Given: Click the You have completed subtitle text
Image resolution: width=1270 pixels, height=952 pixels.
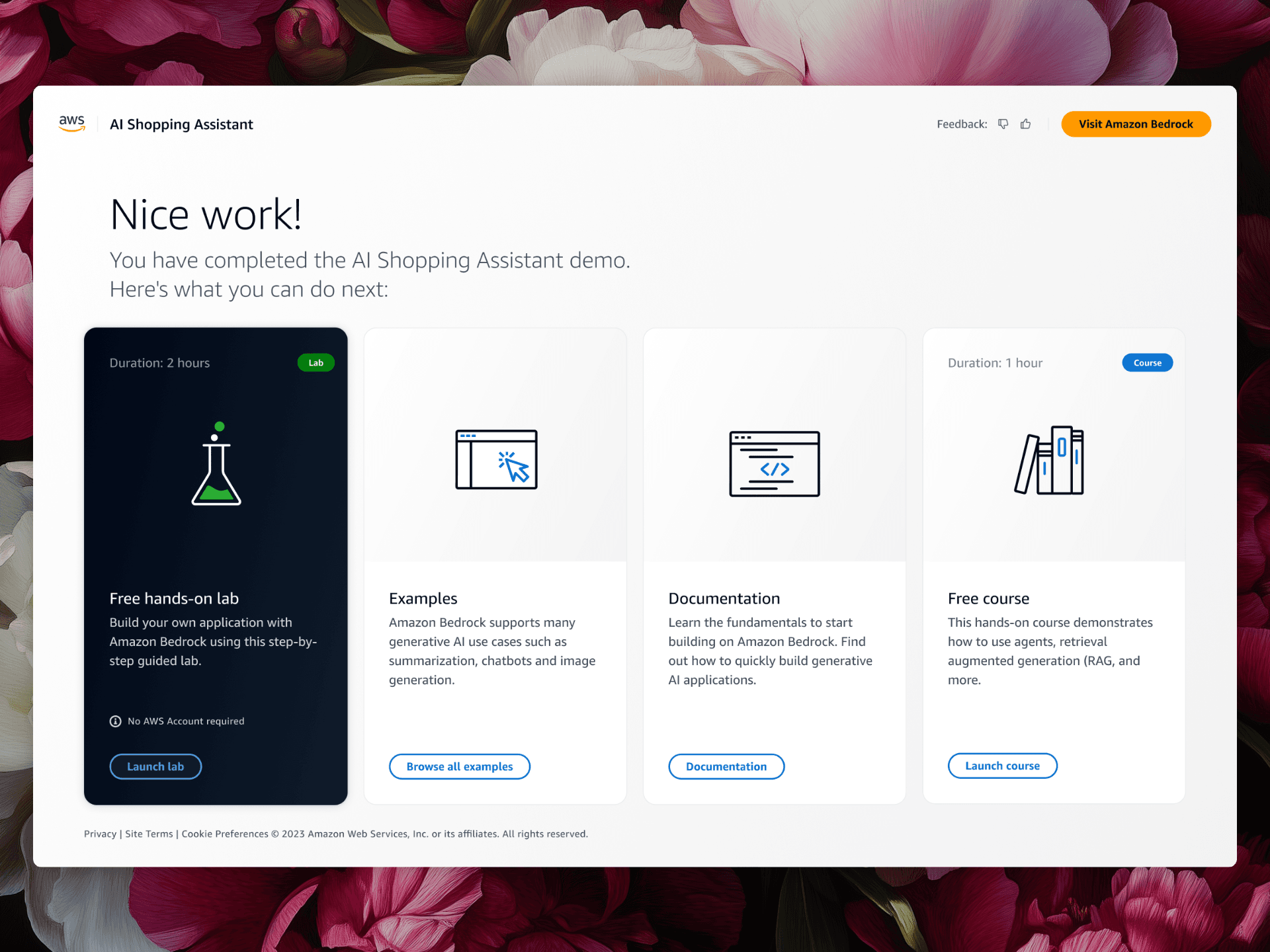Looking at the screenshot, I should click(370, 274).
